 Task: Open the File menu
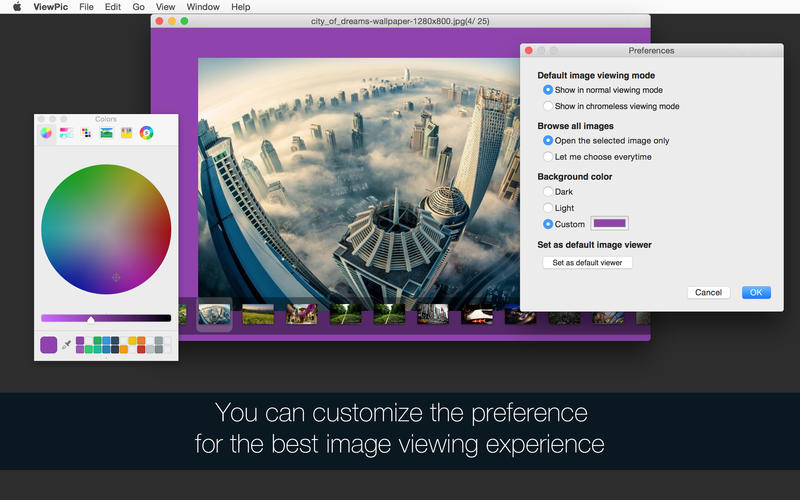[x=86, y=7]
